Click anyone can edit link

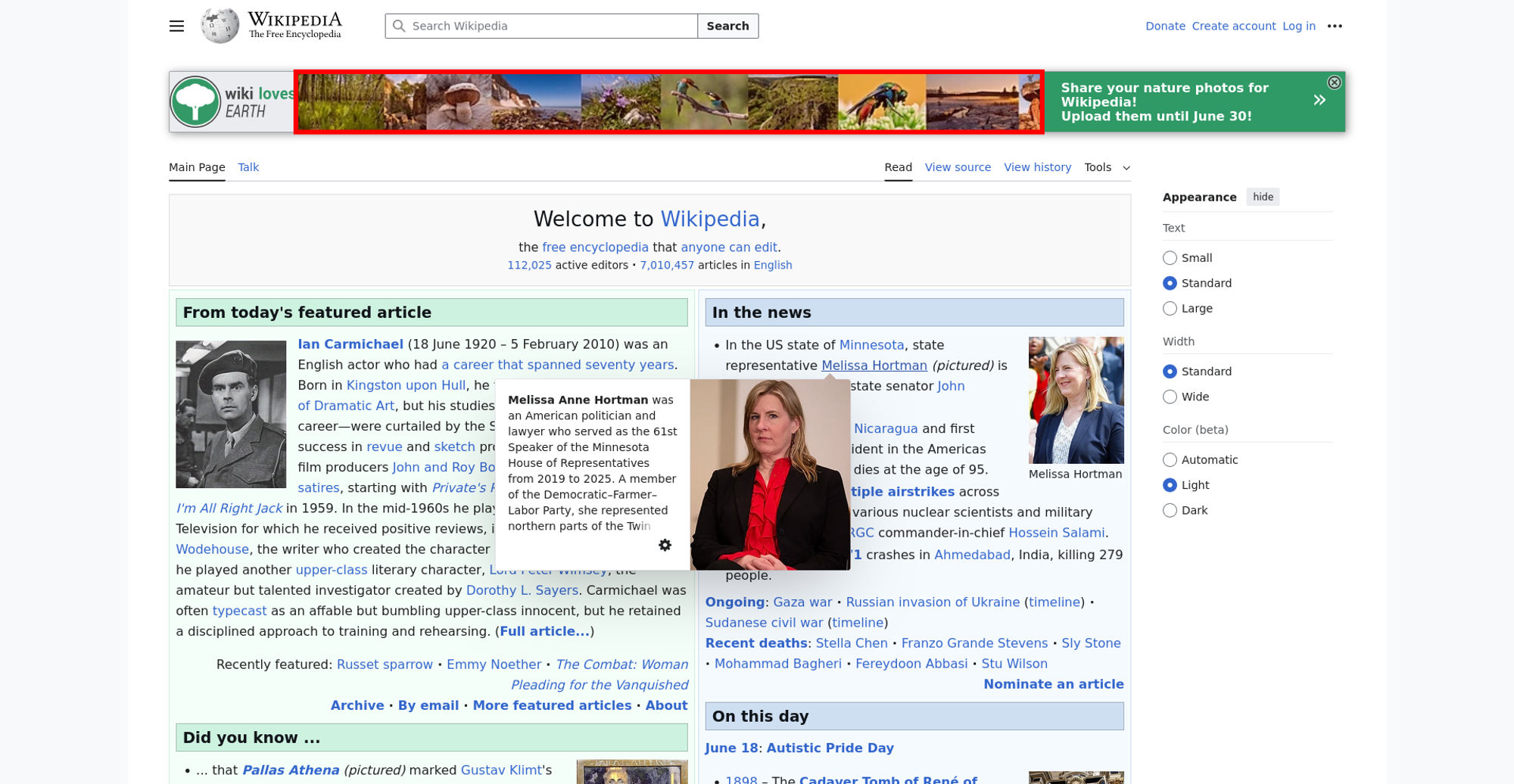point(728,247)
